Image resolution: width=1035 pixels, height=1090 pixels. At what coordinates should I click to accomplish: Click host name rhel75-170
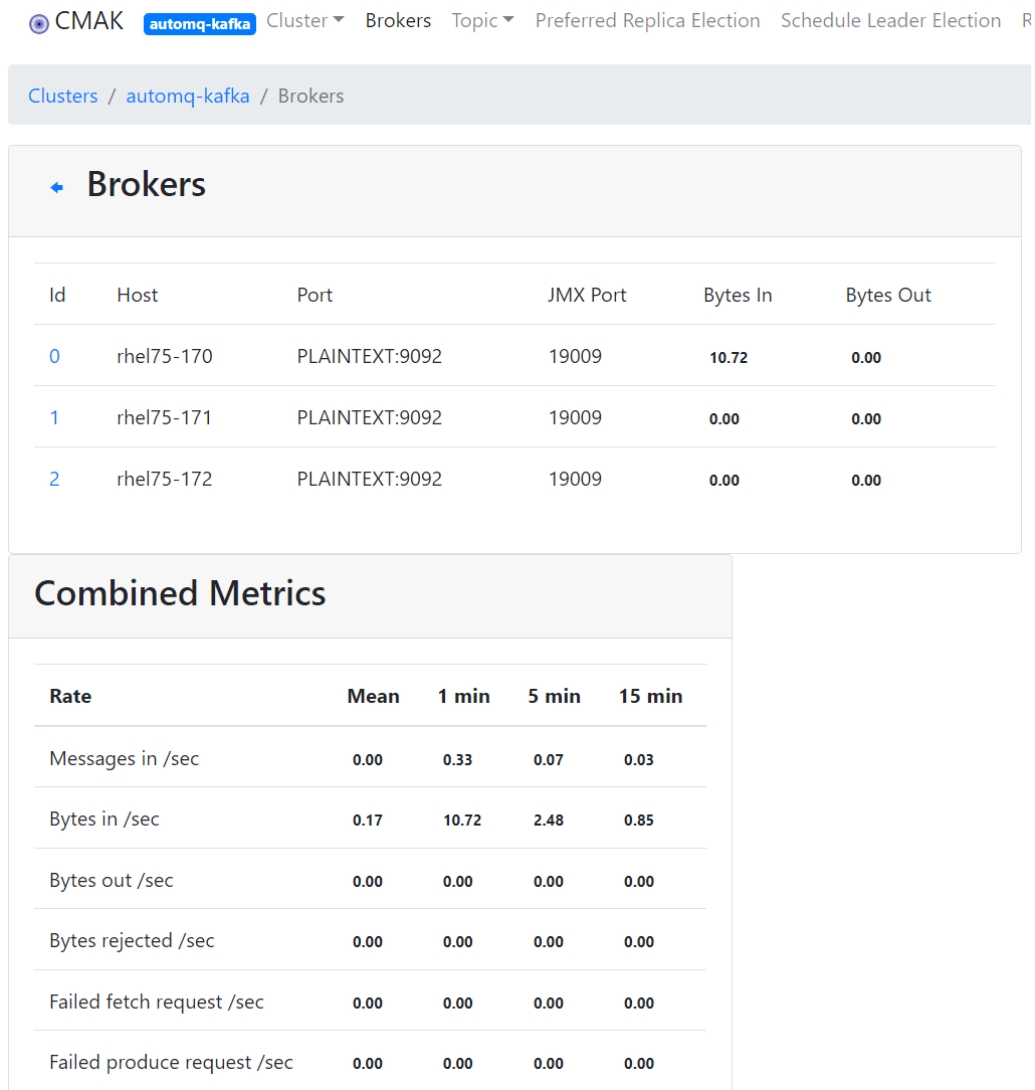(x=164, y=356)
